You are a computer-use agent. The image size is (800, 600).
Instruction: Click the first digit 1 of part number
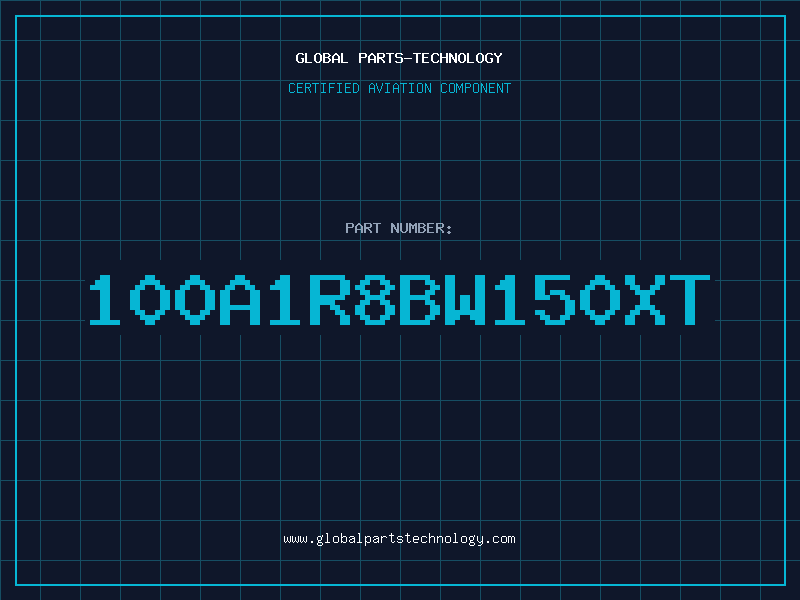click(x=105, y=299)
